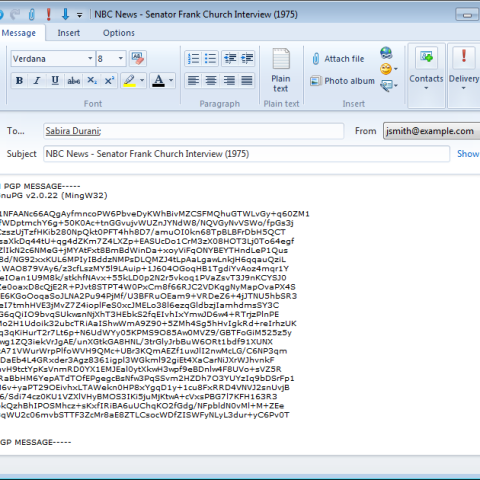Switch to the Message tab

(19, 33)
